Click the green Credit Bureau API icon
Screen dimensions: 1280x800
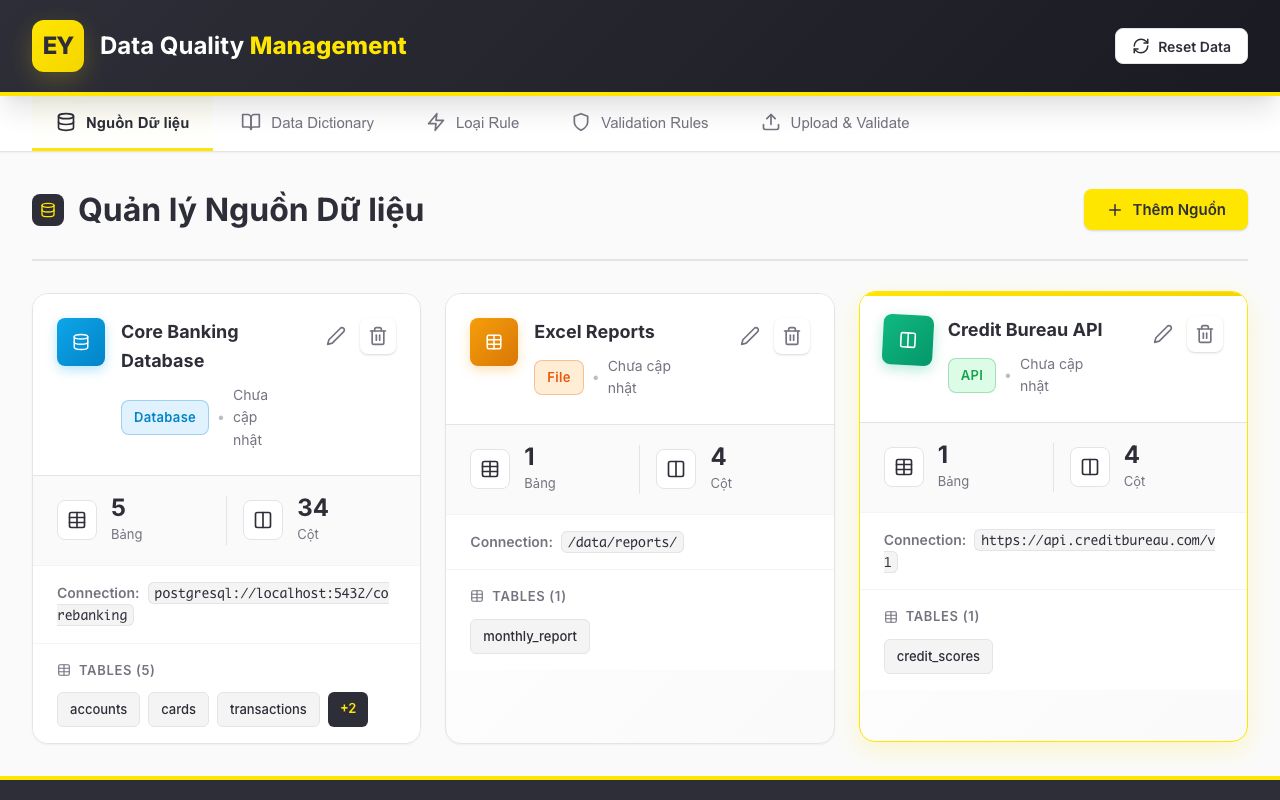[x=908, y=340]
